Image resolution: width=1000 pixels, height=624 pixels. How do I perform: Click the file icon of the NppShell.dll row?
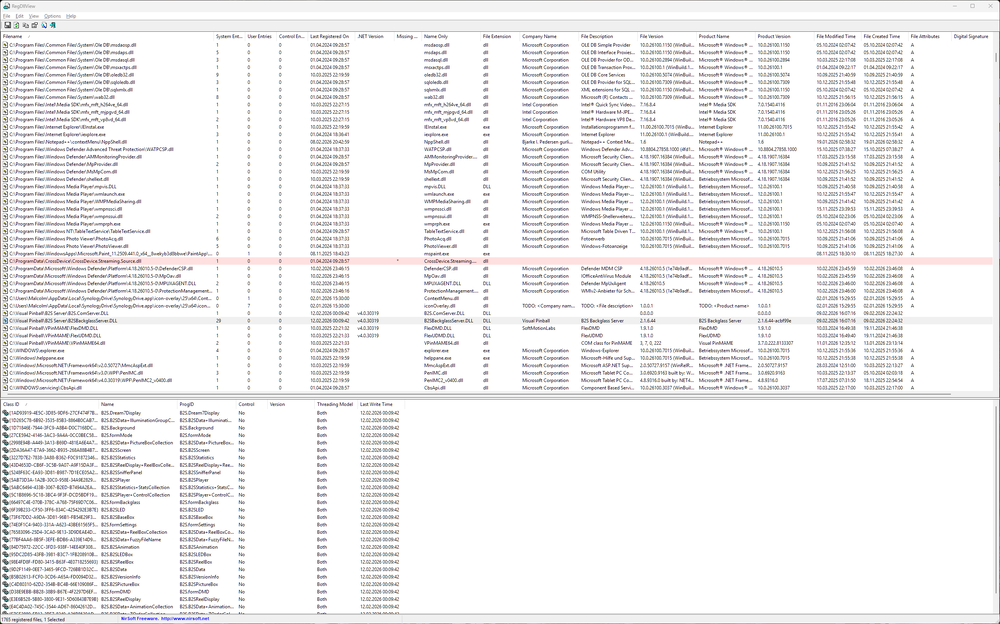[x=5, y=142]
